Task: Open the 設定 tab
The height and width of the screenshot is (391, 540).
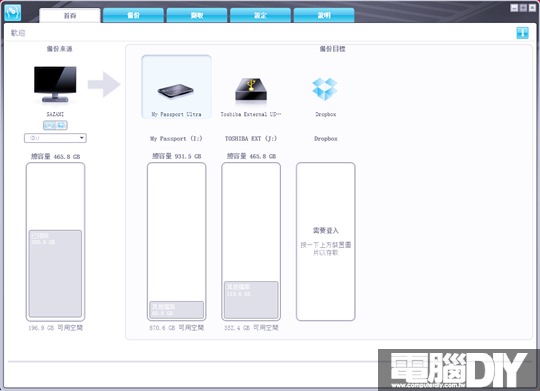Action: coord(260,16)
